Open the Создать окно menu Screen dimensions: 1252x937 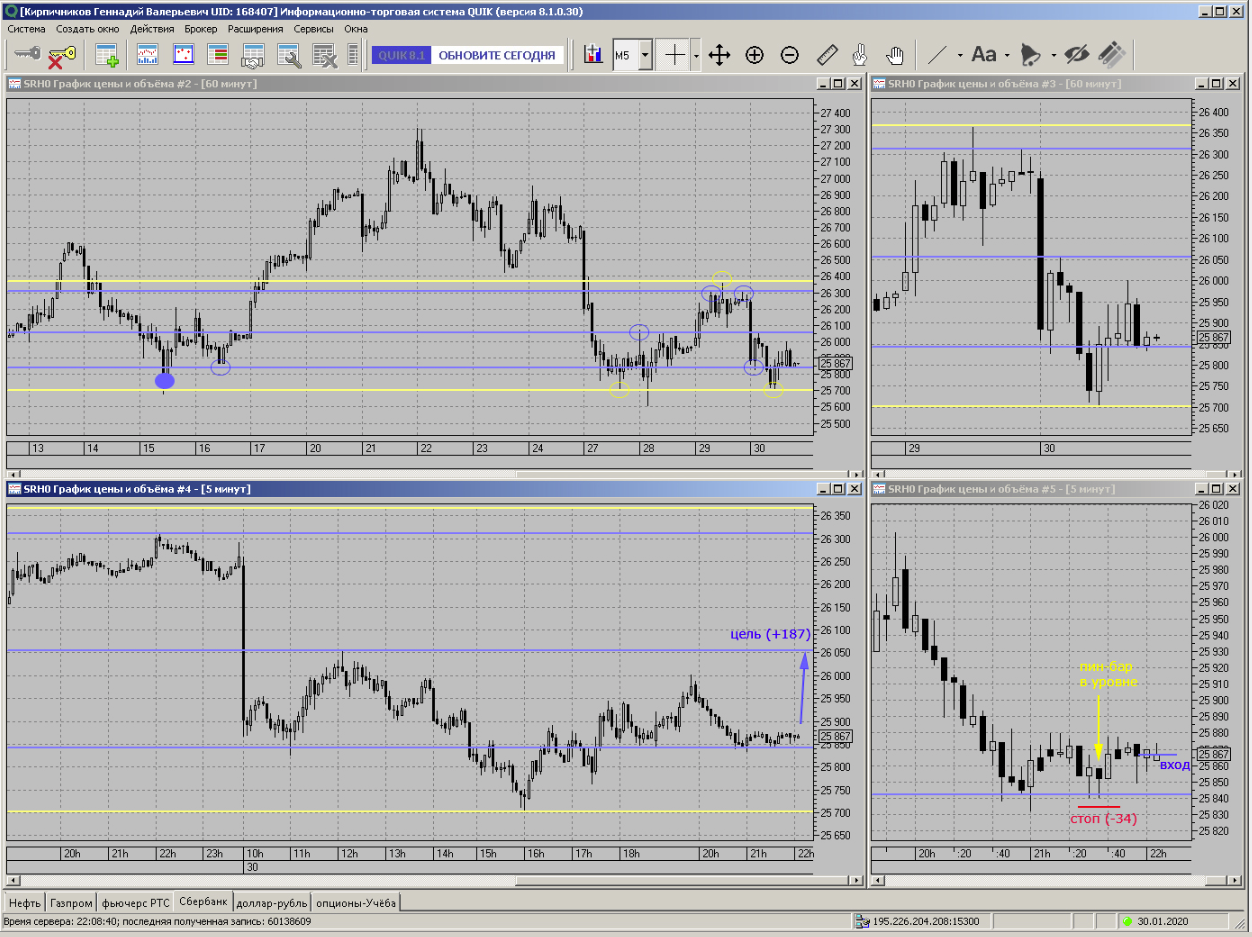pyautogui.click(x=89, y=29)
